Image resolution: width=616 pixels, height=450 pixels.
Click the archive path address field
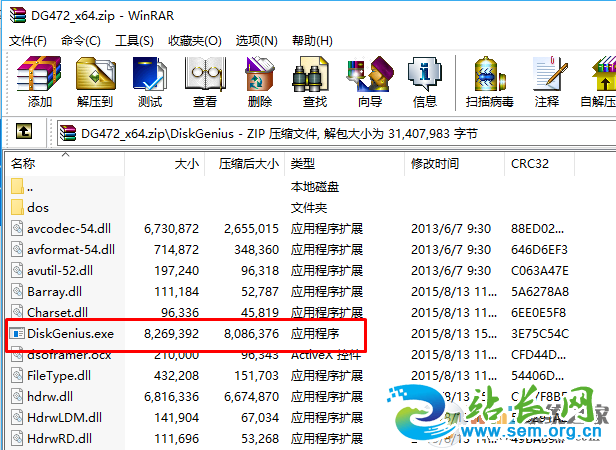300,132
